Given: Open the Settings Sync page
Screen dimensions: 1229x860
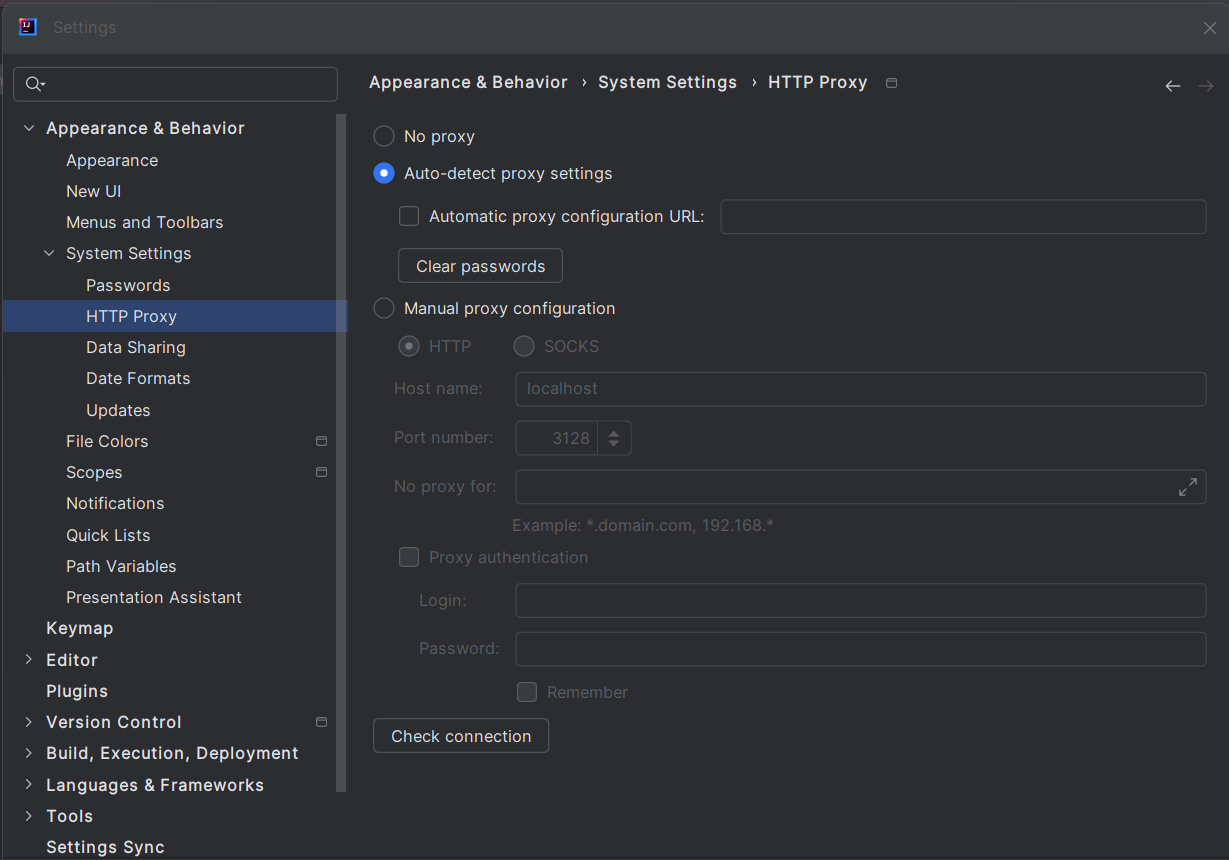Looking at the screenshot, I should (105, 847).
